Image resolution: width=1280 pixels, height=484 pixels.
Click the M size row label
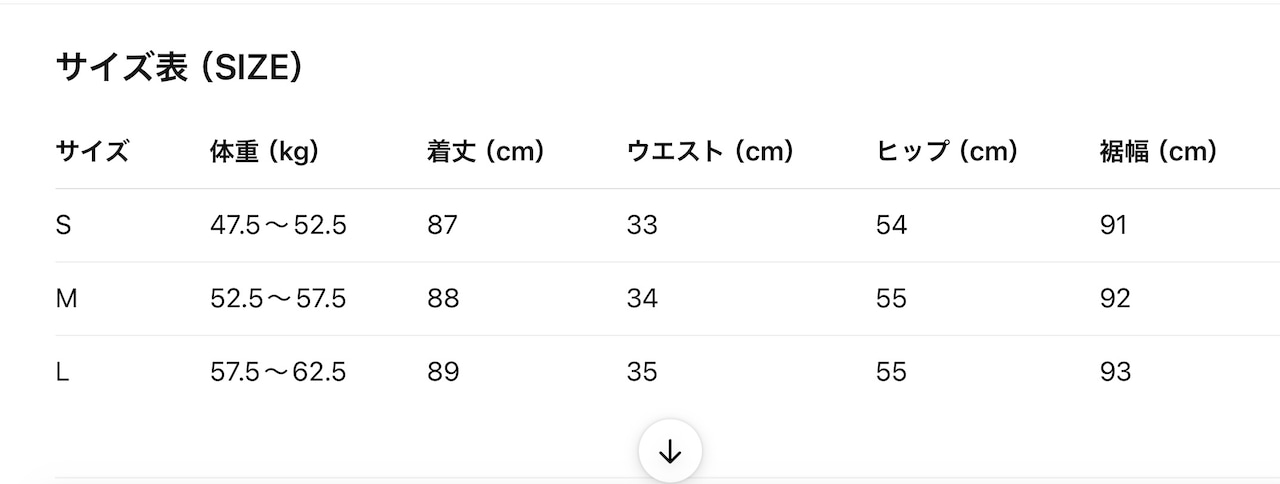[66, 298]
